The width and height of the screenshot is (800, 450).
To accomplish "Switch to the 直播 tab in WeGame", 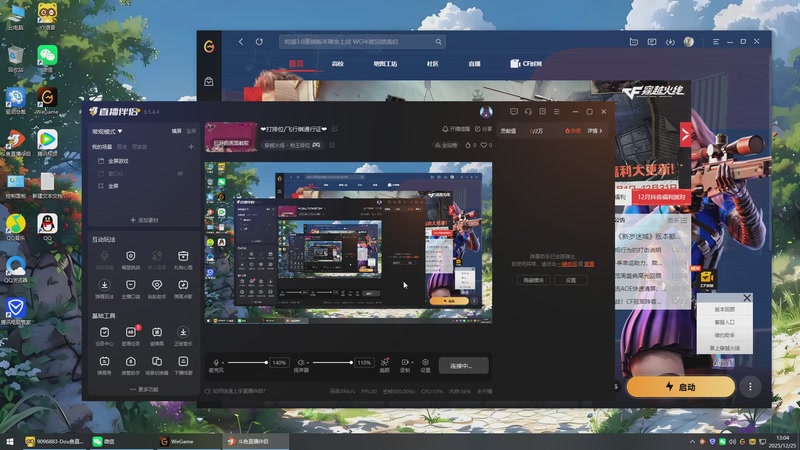I will 474,64.
